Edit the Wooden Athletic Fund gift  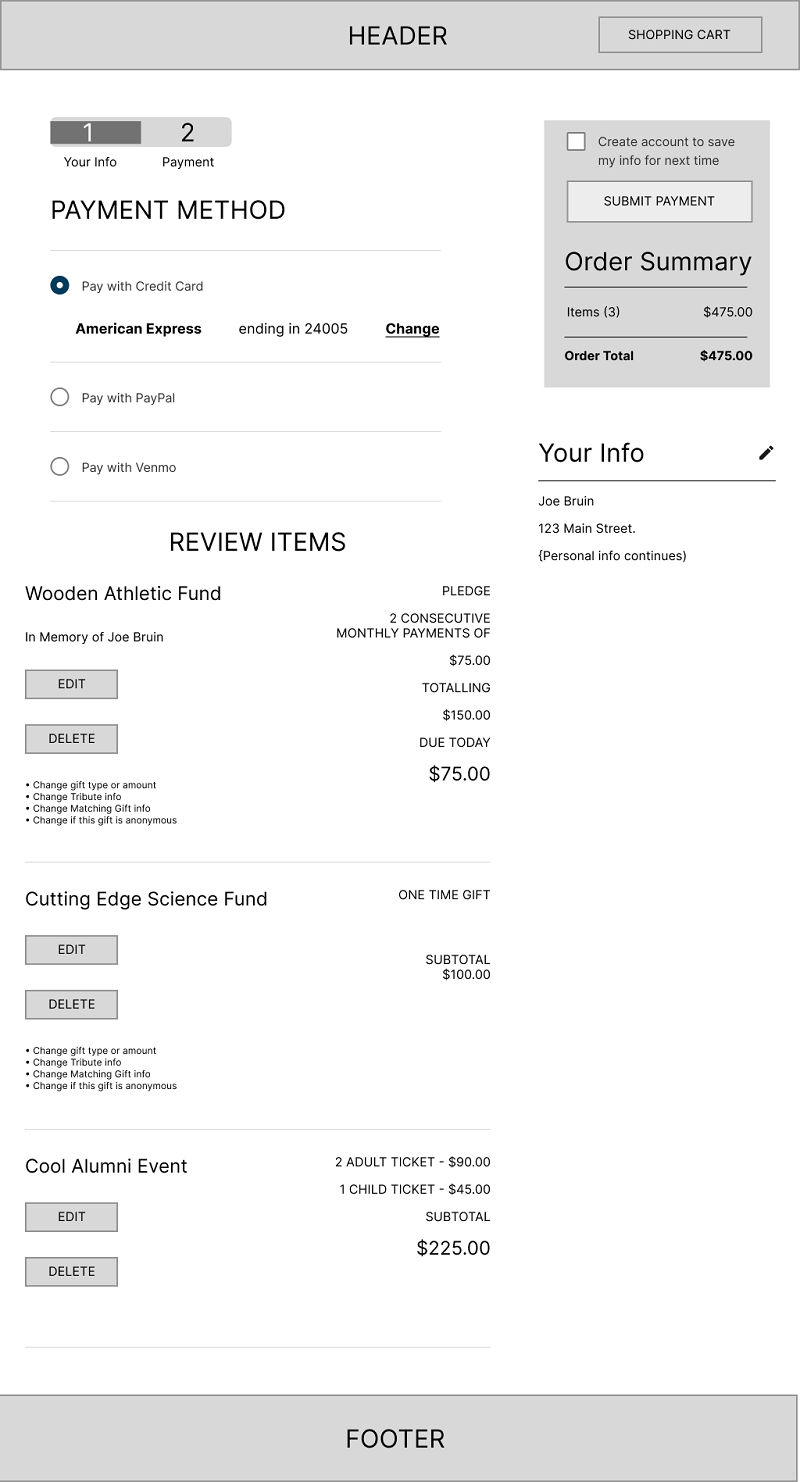71,684
